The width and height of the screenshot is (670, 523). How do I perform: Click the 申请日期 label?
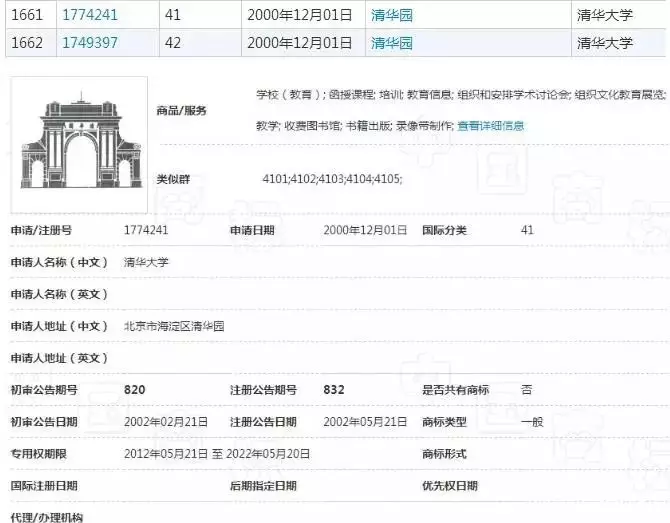point(252,230)
